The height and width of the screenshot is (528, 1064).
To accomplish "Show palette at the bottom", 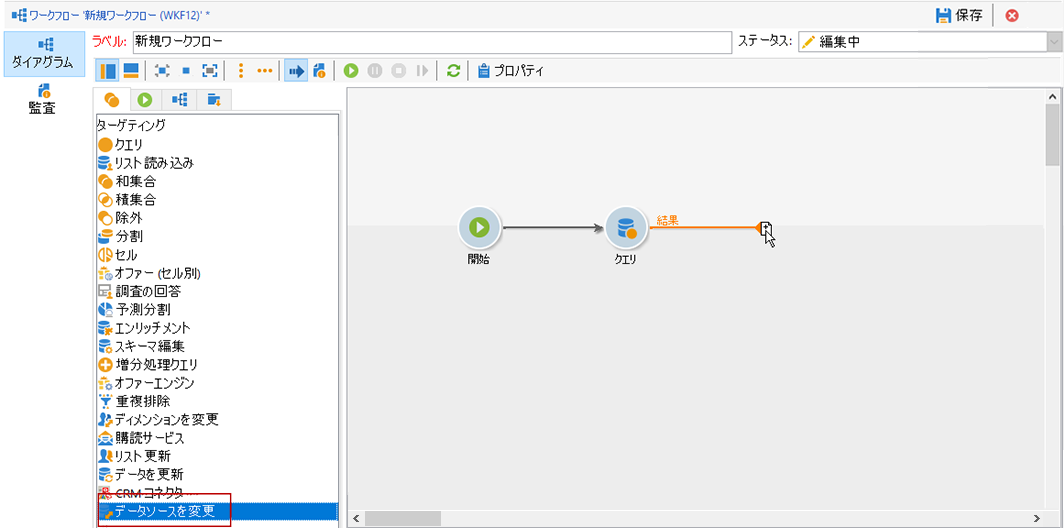I will pos(131,71).
